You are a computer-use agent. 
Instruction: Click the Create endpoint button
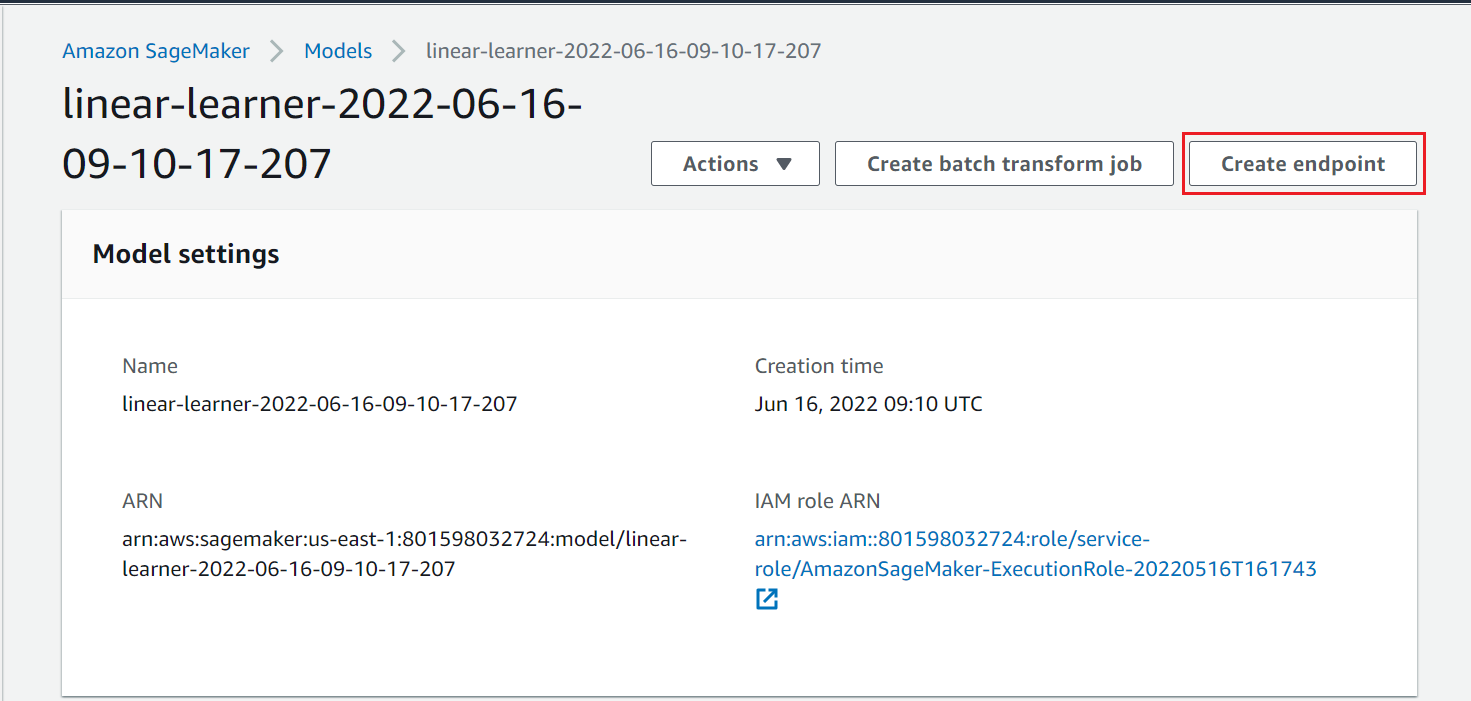click(1303, 164)
